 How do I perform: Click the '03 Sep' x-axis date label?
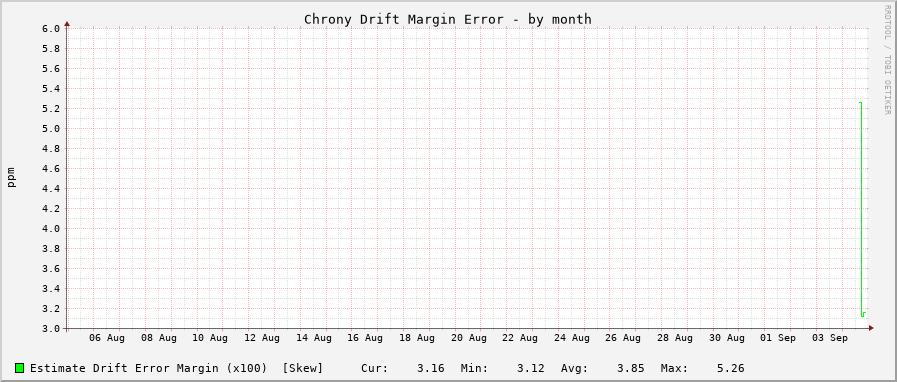830,339
